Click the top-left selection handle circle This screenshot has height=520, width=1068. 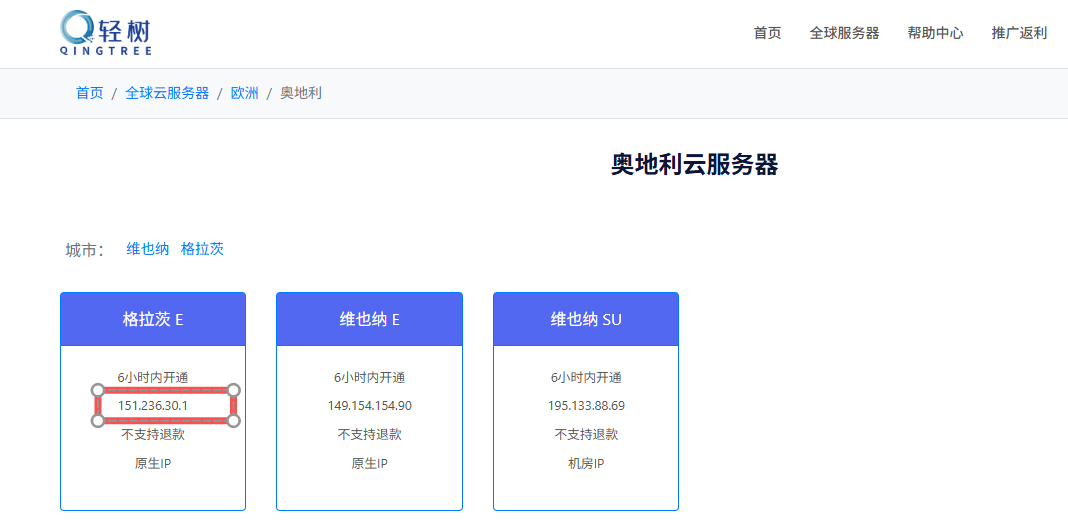[x=97, y=390]
